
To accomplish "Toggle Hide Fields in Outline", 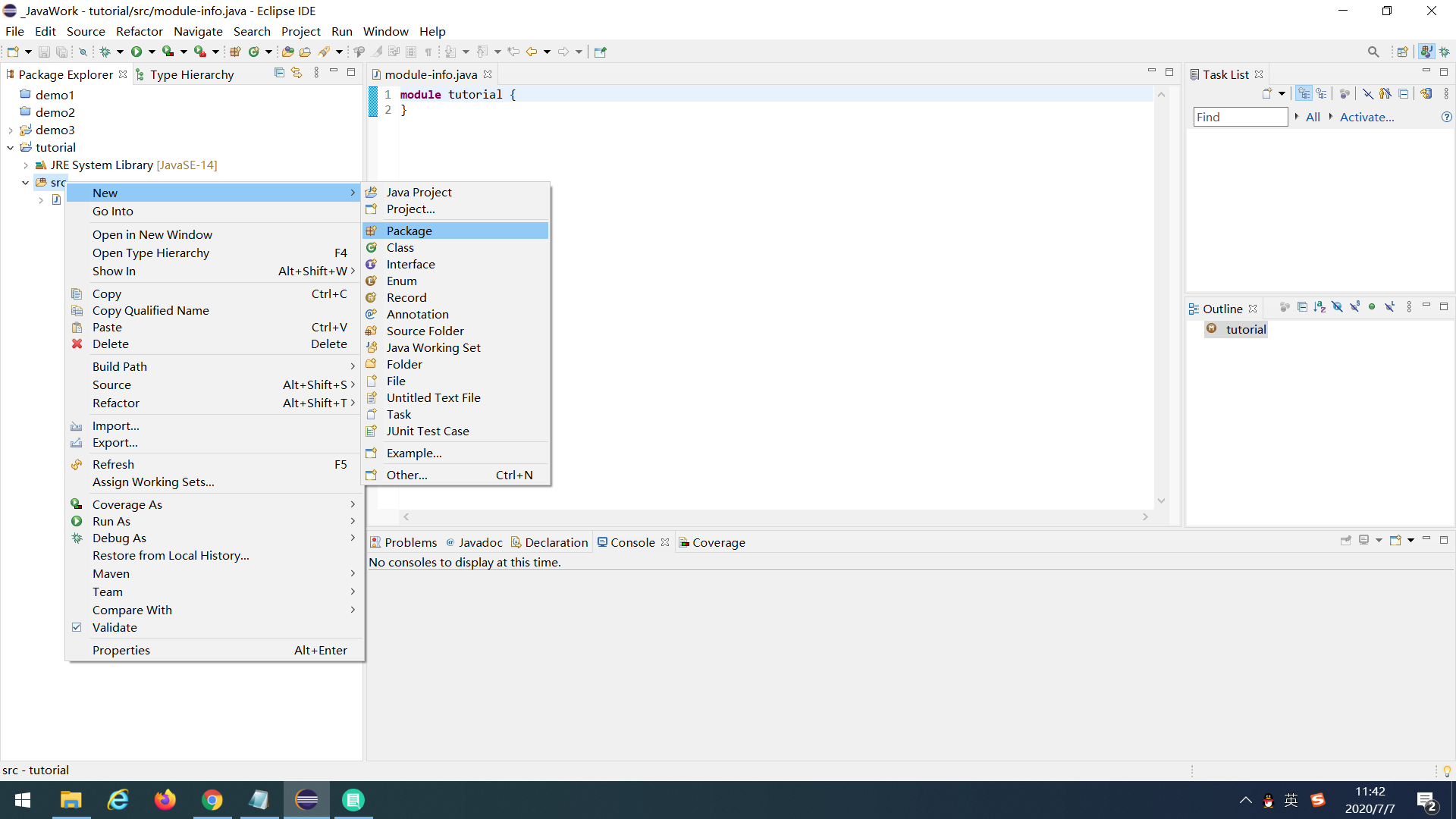I will tap(1337, 307).
